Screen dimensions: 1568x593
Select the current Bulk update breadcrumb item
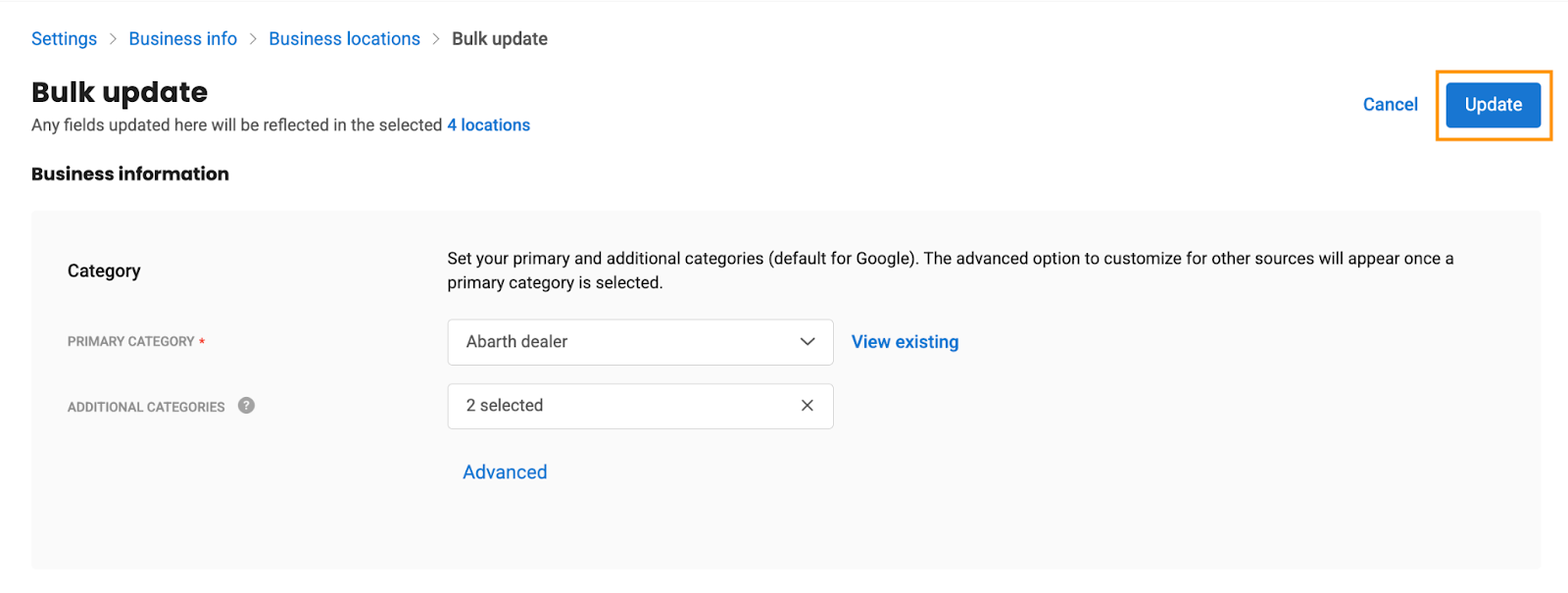(500, 39)
